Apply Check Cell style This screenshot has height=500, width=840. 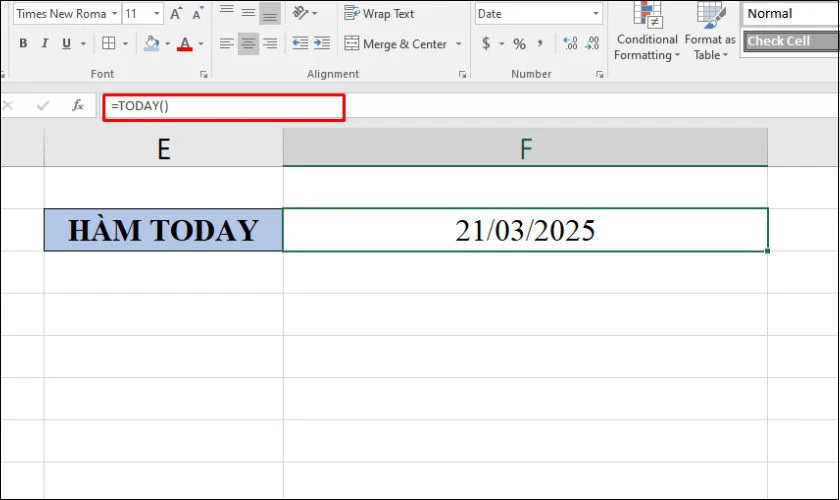[x=791, y=41]
